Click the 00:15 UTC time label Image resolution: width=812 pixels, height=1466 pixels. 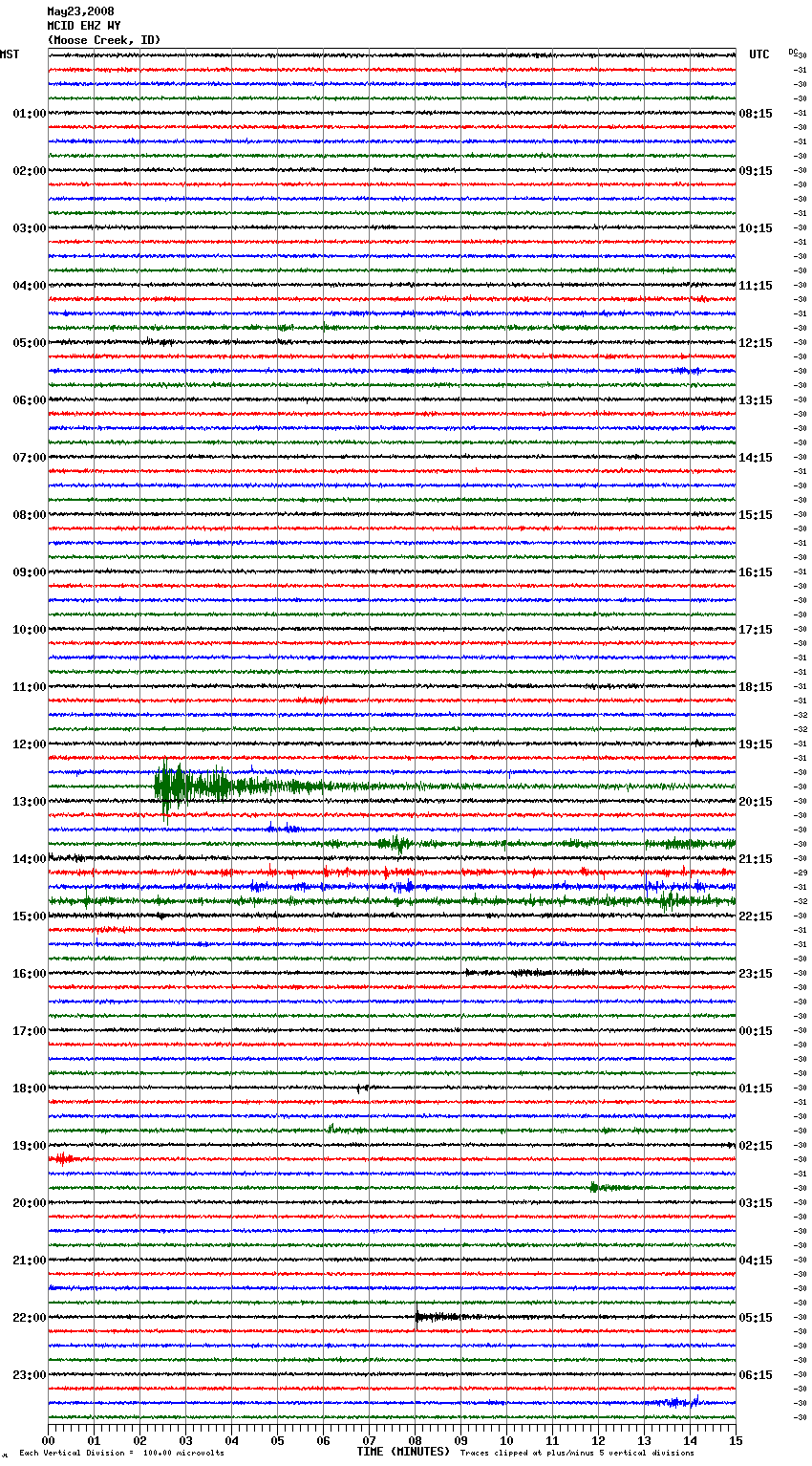[756, 1031]
